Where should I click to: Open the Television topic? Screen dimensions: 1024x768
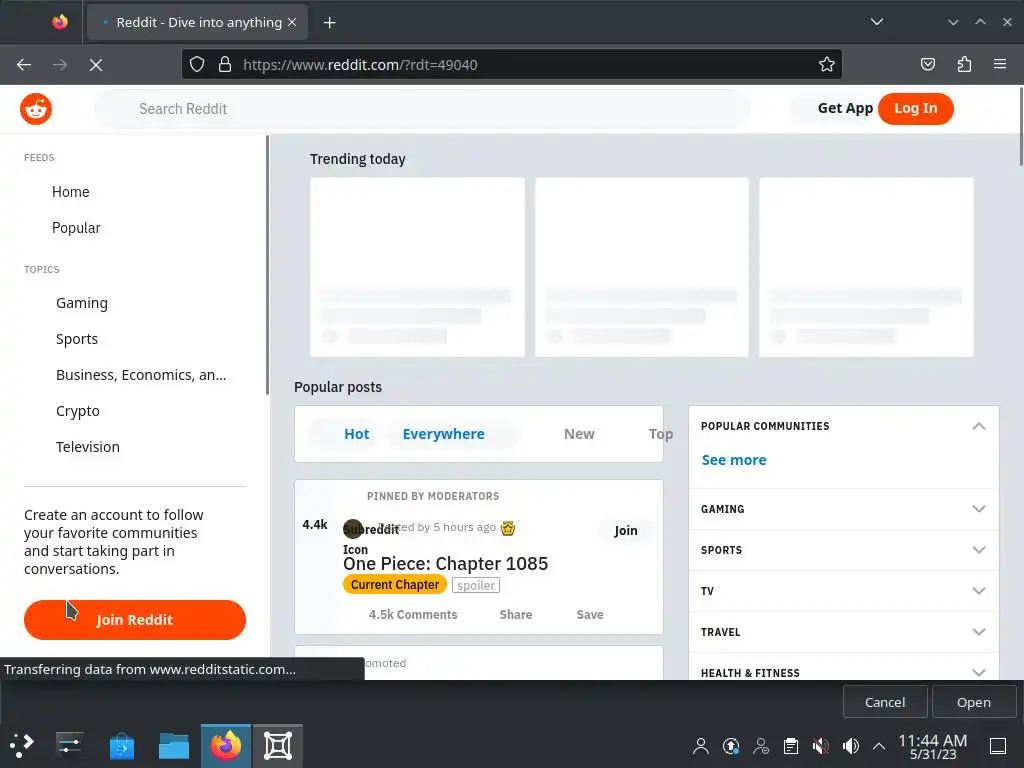coord(88,447)
